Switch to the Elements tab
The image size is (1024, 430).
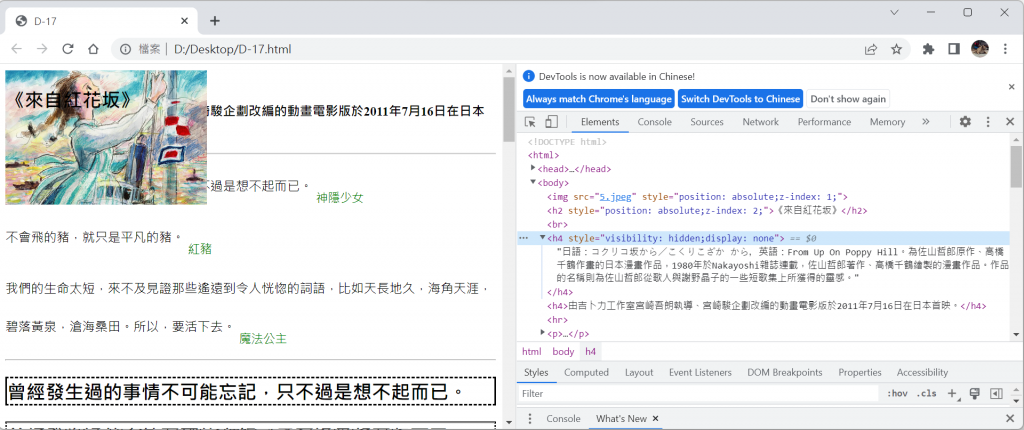pyautogui.click(x=600, y=122)
